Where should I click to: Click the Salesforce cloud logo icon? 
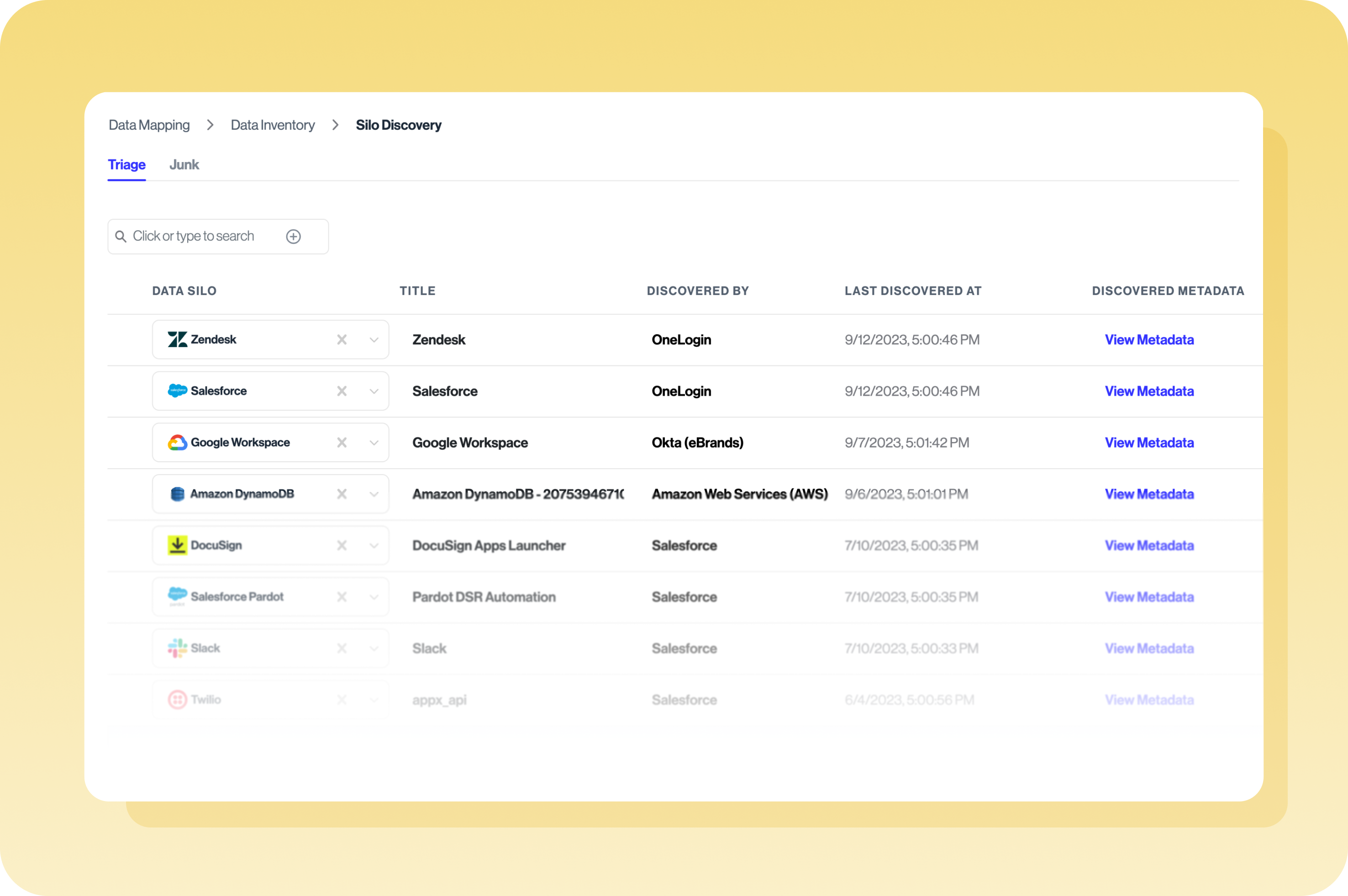(x=177, y=391)
